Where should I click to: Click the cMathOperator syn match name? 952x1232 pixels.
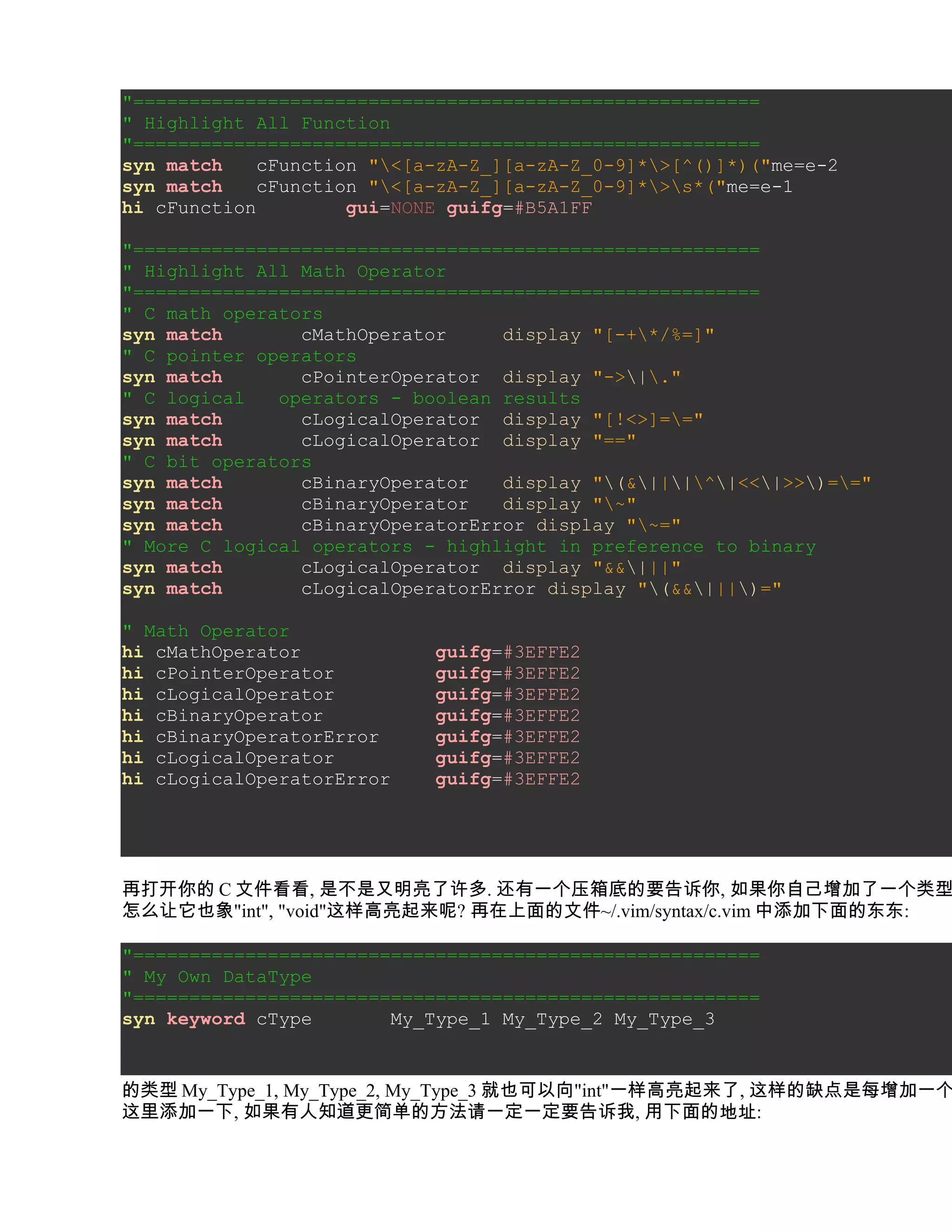point(373,335)
